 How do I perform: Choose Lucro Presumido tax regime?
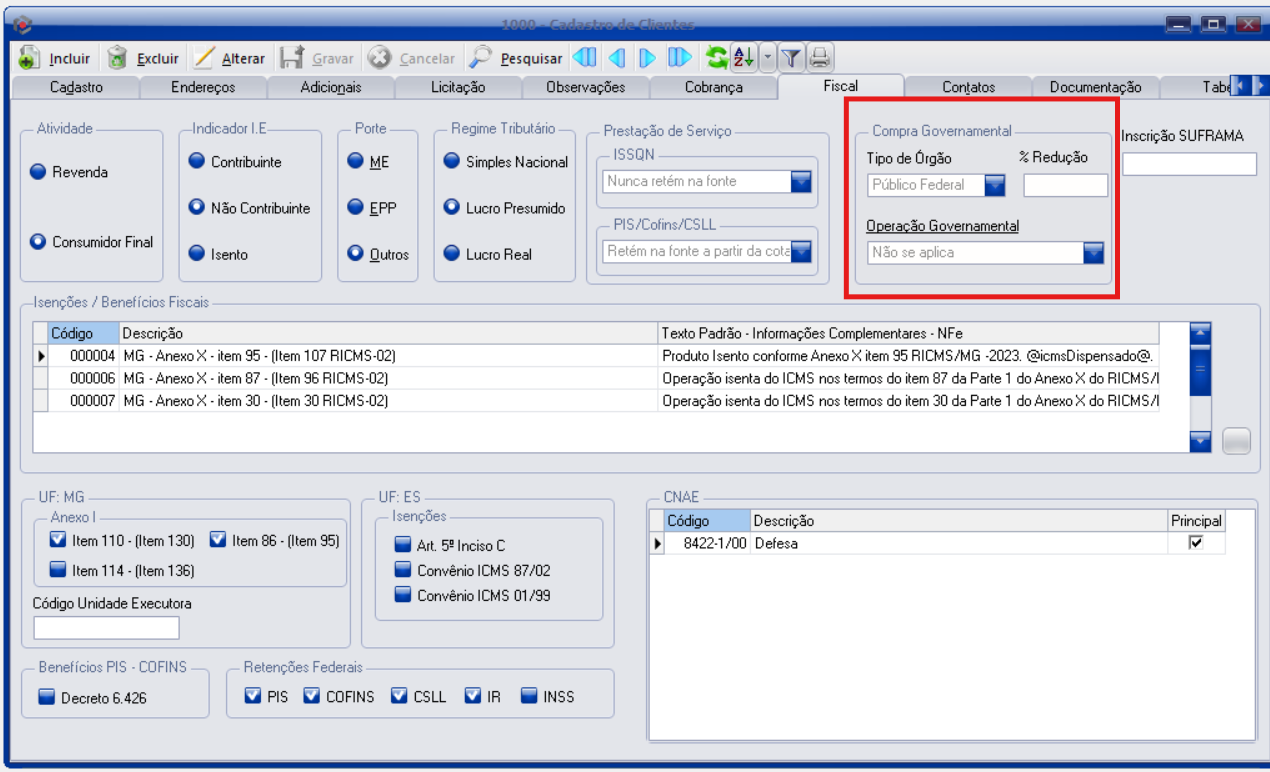tap(452, 208)
